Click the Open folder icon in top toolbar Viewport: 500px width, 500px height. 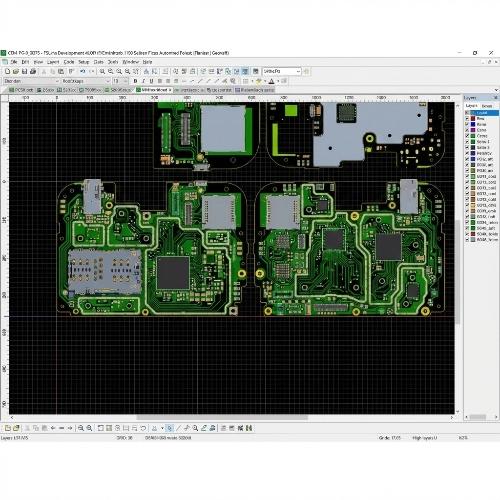16,71
